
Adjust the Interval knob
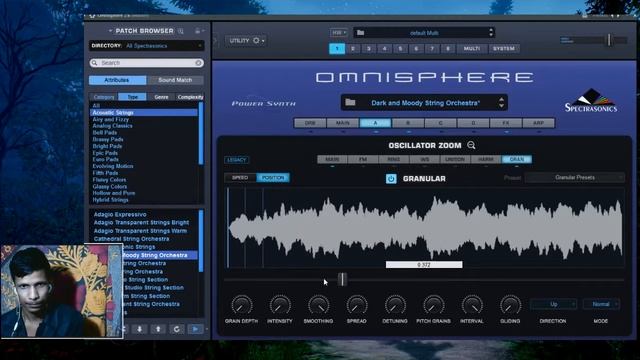point(472,305)
